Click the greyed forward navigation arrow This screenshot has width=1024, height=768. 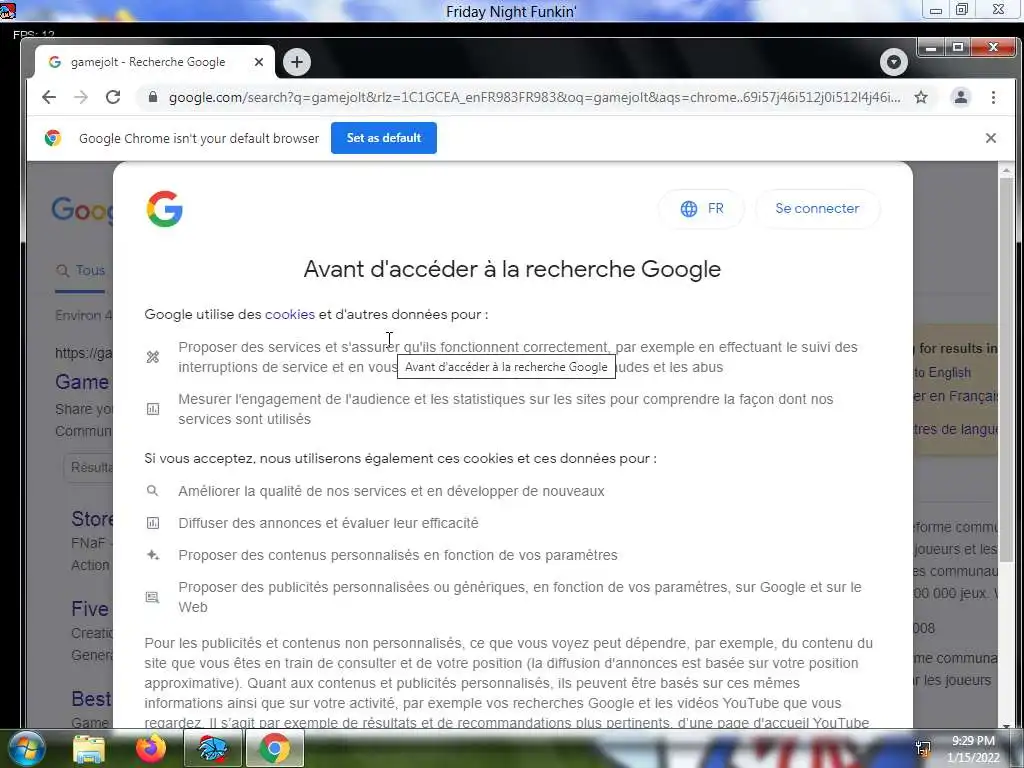(x=81, y=97)
